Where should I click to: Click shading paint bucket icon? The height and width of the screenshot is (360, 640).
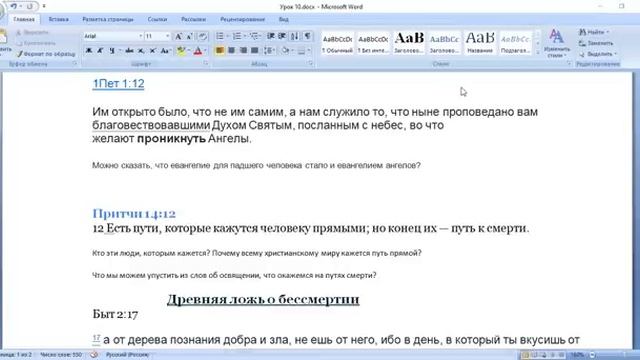click(x=285, y=51)
